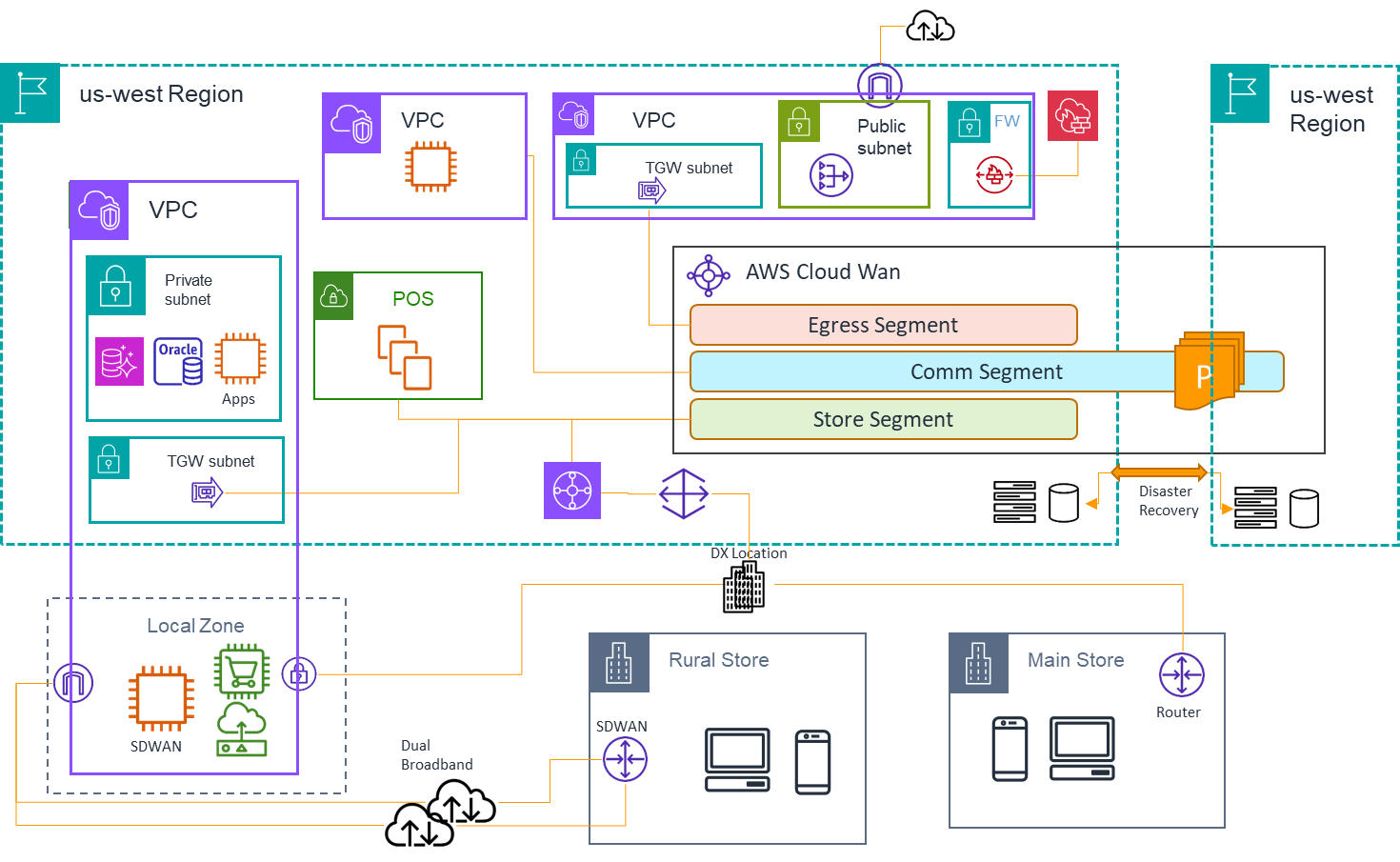Click the "Private subnet" label

[x=189, y=290]
